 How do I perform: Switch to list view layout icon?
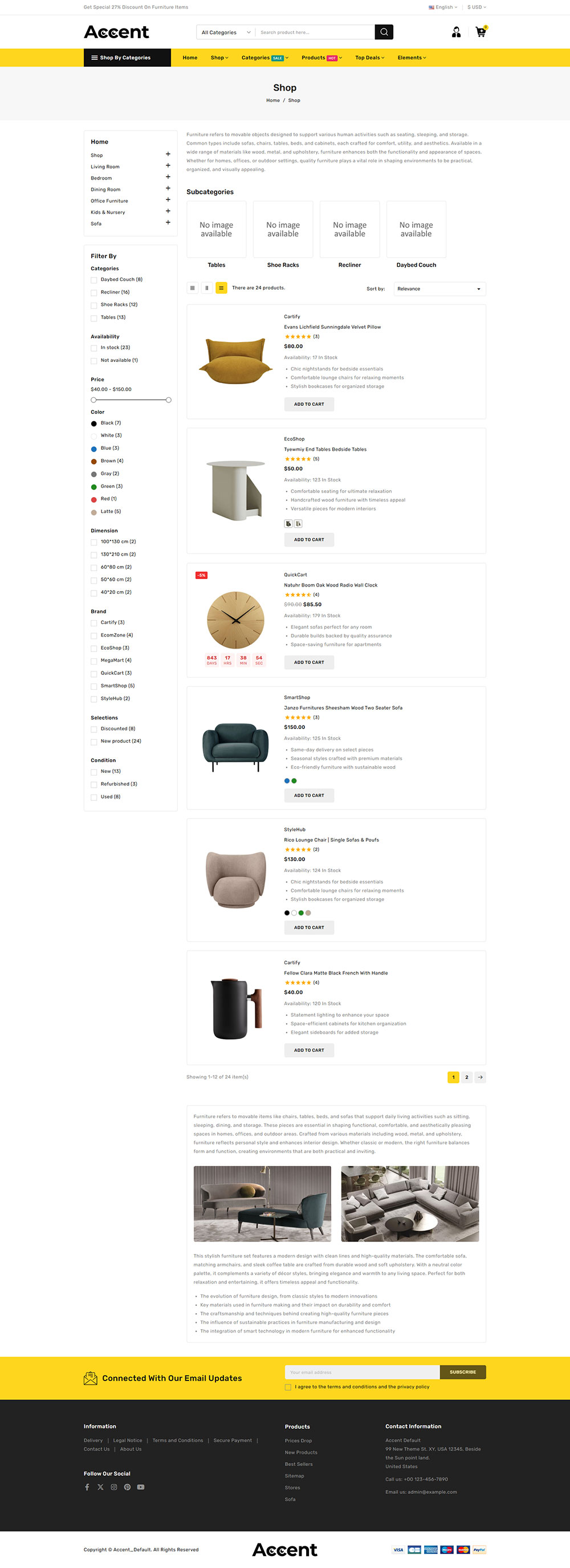[221, 288]
